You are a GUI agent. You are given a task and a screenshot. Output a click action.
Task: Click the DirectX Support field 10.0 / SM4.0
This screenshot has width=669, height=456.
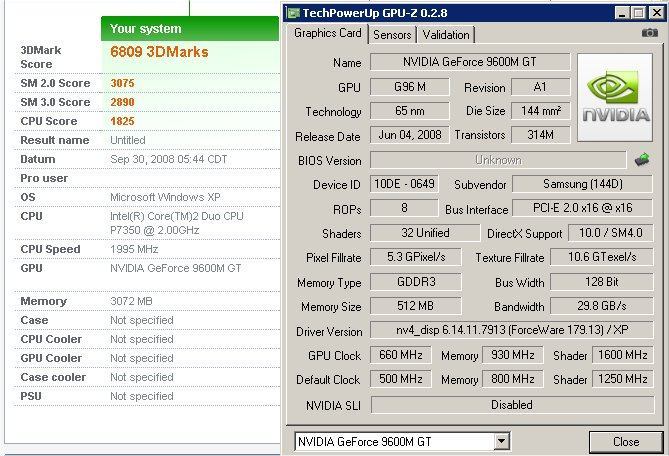611,233
